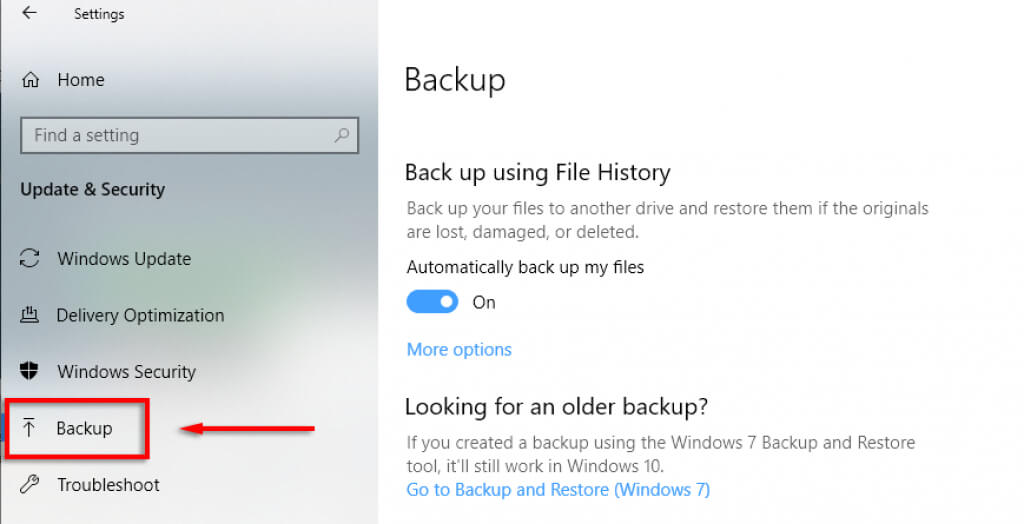1024x524 pixels.
Task: Turn off automatic file backup toggle
Action: pos(432,302)
